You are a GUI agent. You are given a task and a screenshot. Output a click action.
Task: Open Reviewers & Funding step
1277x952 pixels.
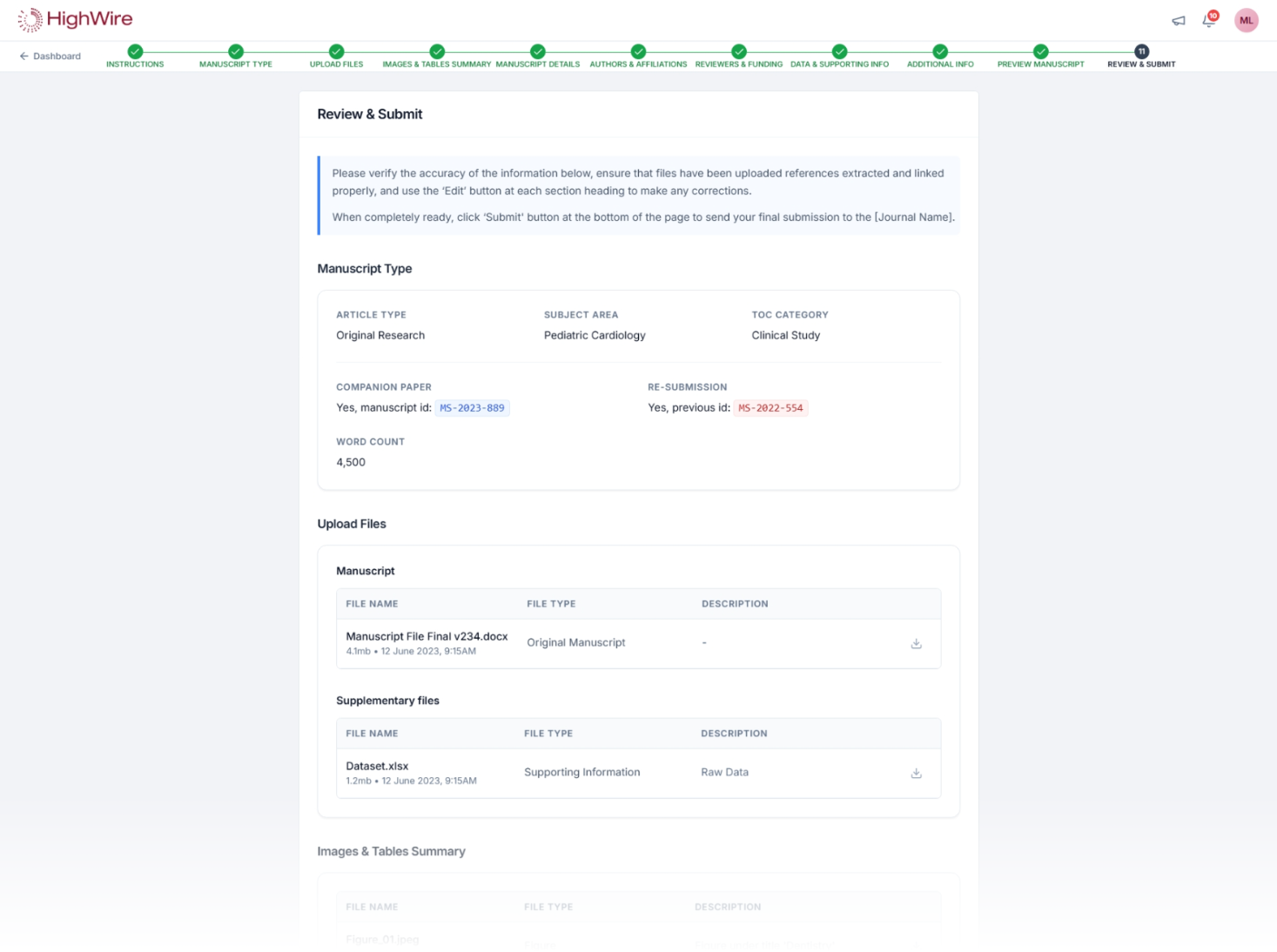point(738,57)
